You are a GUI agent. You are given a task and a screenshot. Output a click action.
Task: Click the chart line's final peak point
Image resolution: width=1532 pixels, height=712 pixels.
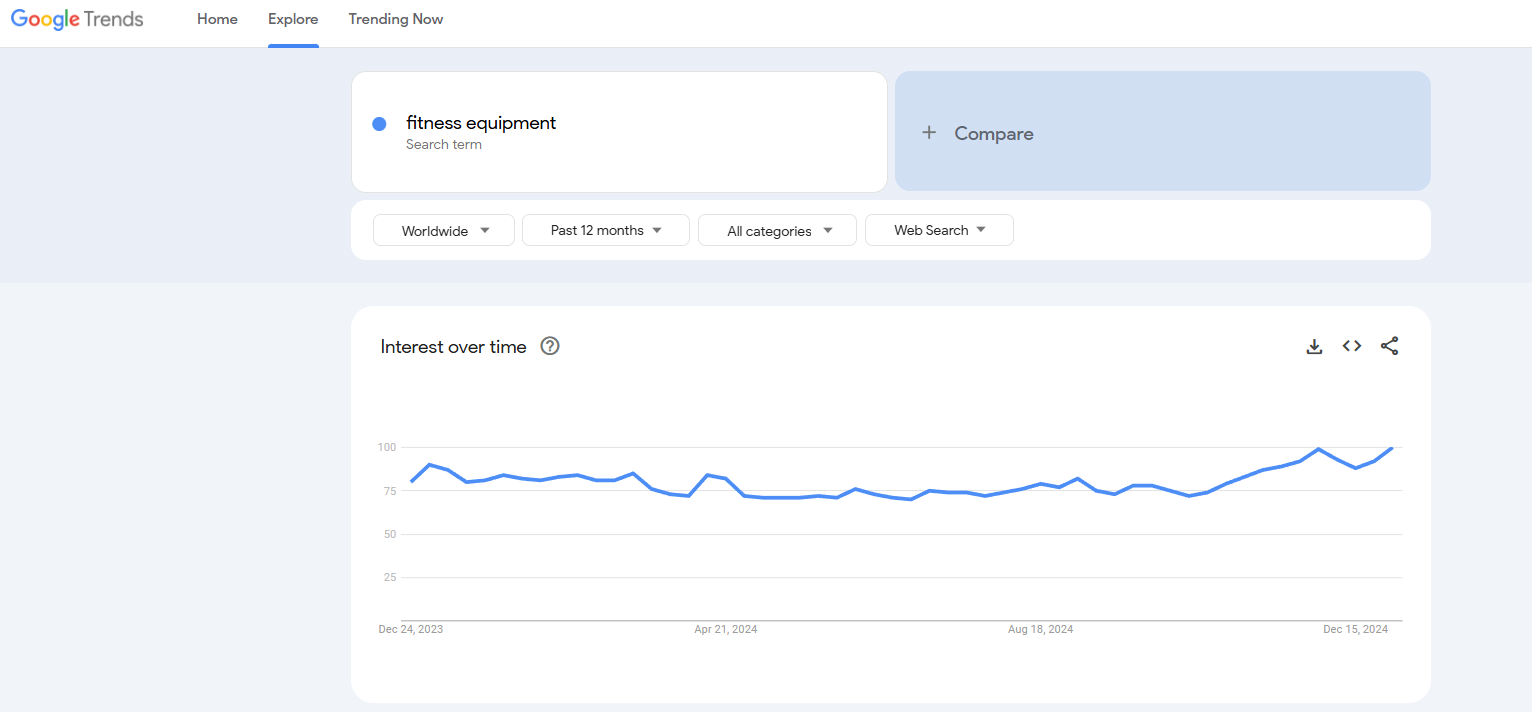(1392, 448)
